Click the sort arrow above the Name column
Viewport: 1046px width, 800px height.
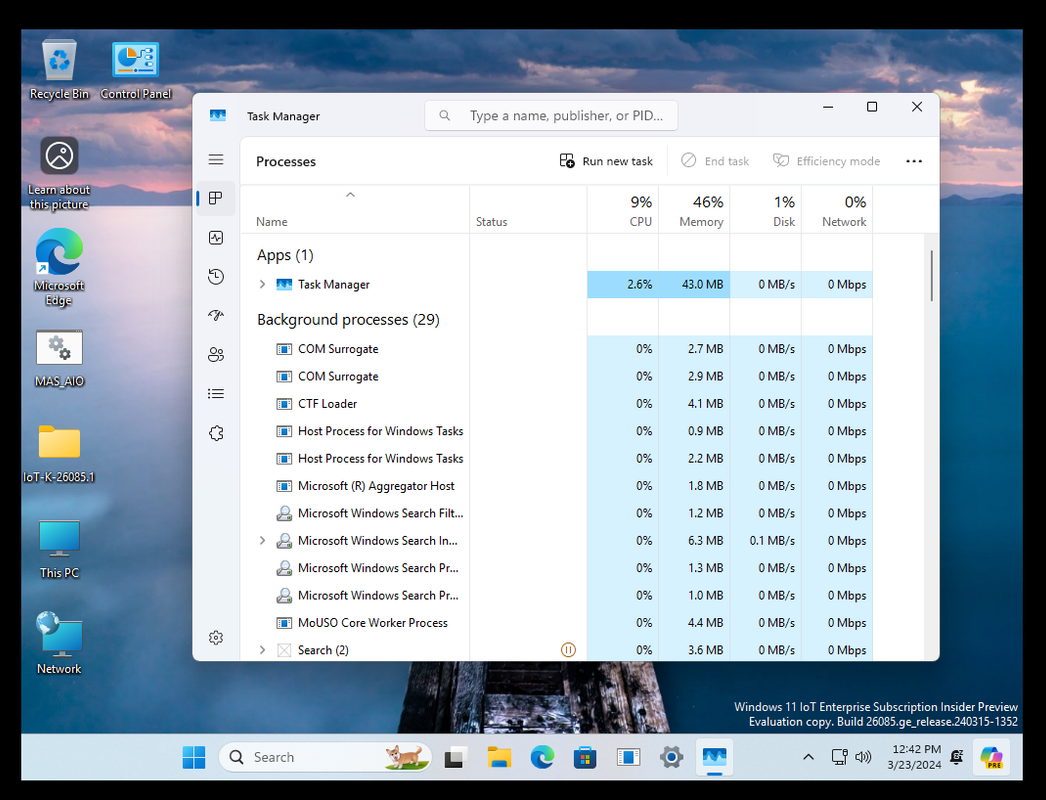click(x=350, y=195)
